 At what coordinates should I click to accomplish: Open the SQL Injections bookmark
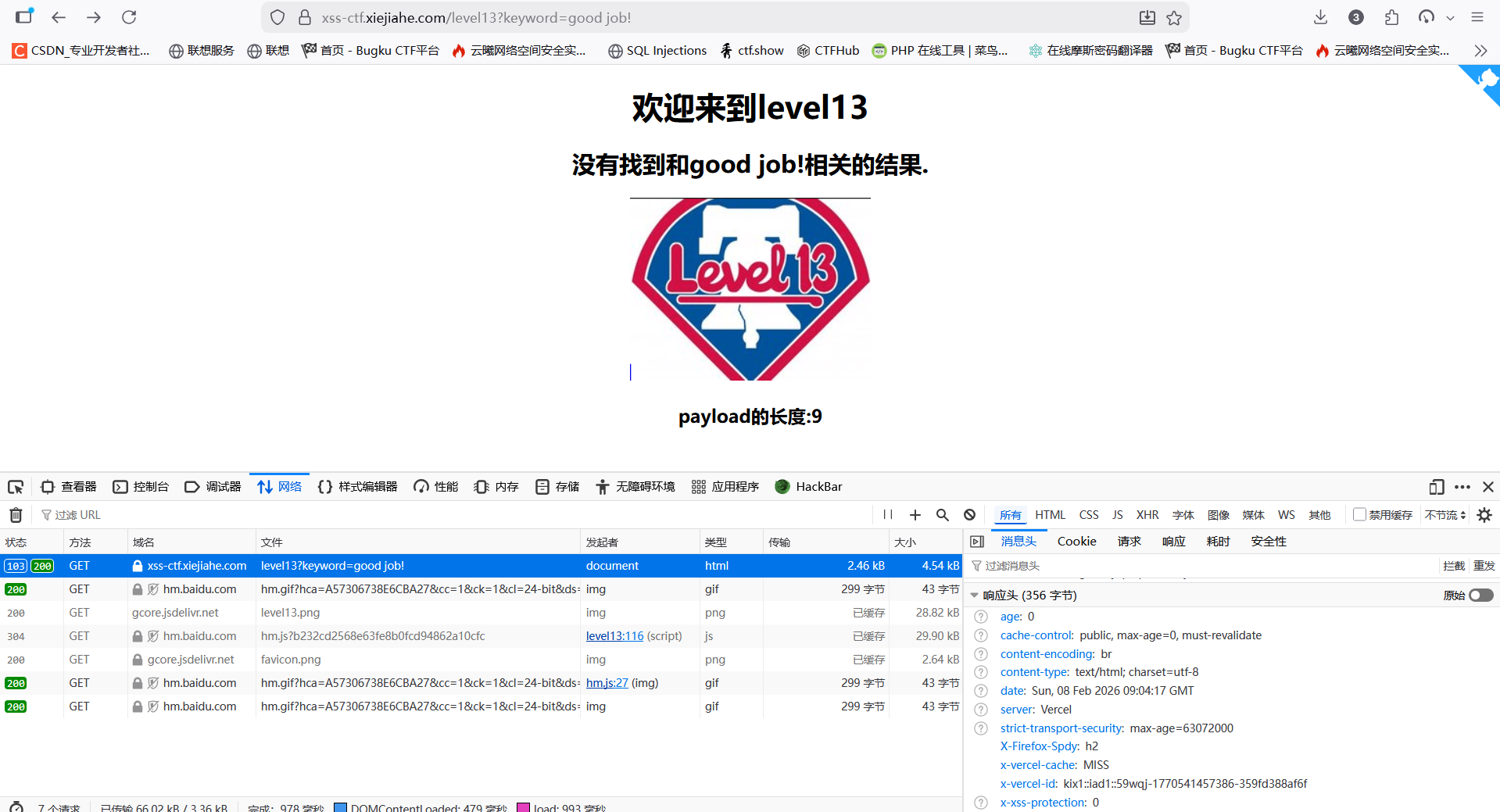657,51
